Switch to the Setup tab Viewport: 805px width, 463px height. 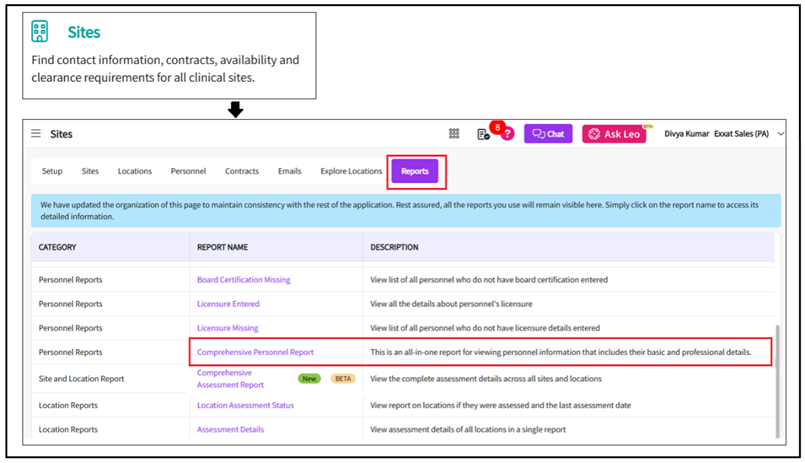[x=52, y=171]
